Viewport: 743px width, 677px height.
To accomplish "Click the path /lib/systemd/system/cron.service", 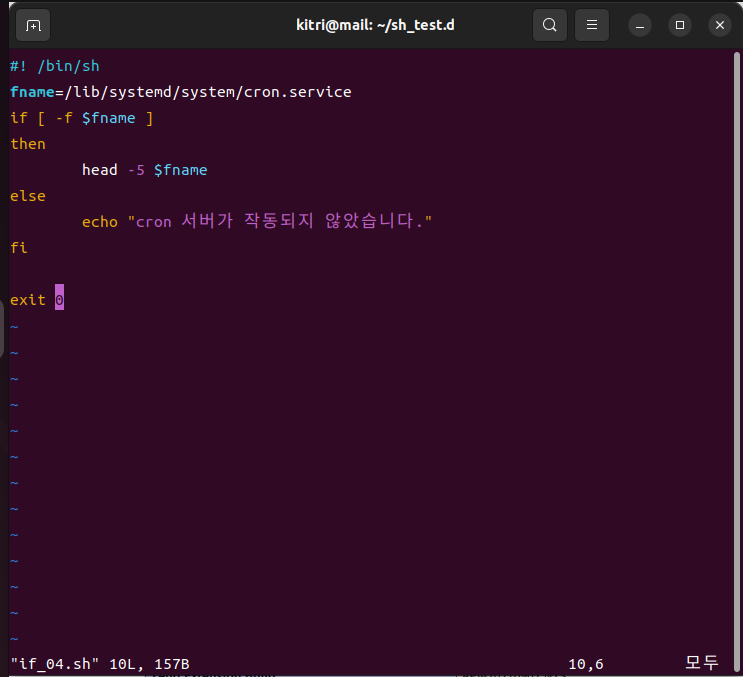I will tap(208, 92).
